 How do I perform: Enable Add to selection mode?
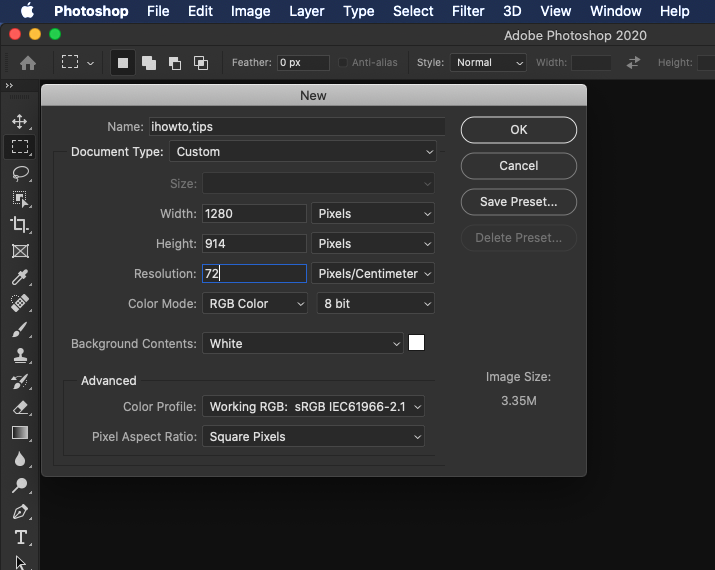(148, 62)
